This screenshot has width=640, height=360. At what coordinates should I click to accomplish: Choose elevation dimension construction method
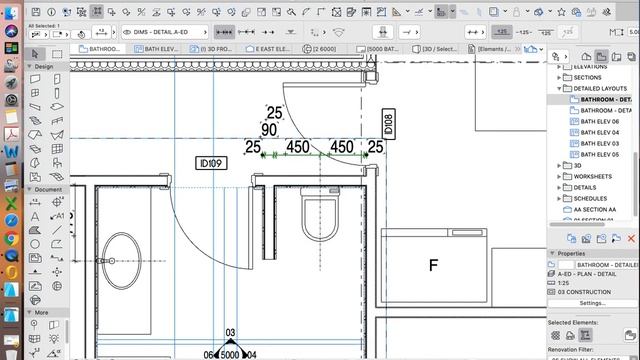(x=290, y=32)
